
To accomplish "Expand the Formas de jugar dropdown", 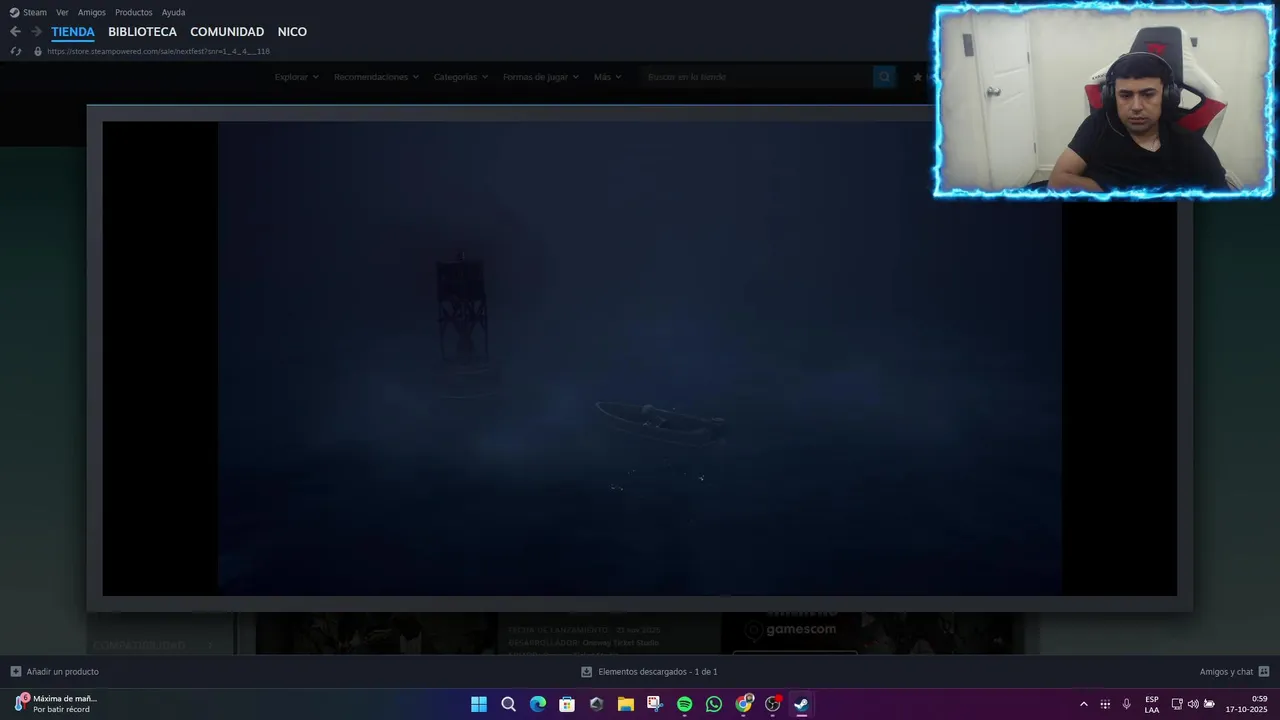I will coord(541,77).
